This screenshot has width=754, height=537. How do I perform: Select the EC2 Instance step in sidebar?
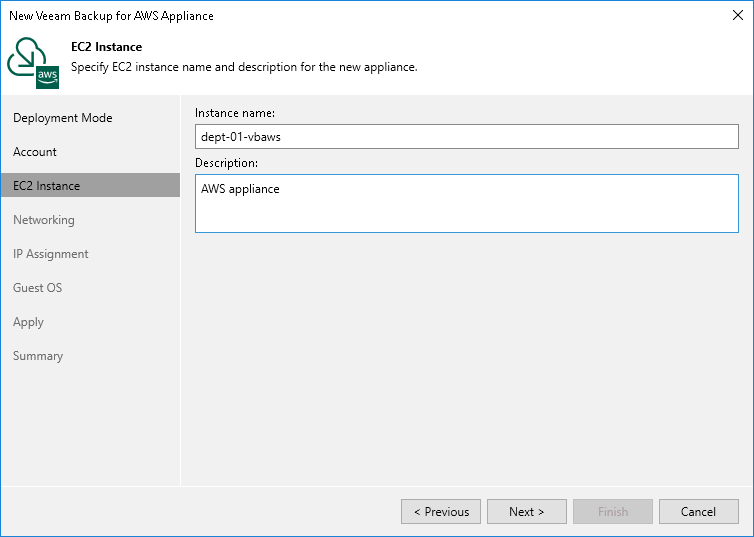[x=47, y=186]
